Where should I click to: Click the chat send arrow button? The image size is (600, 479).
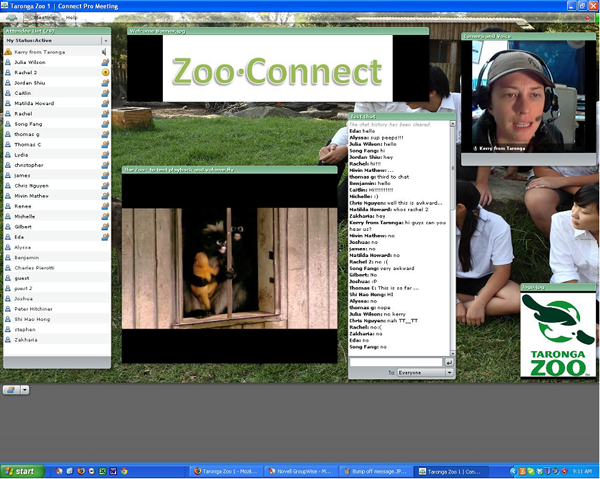[449, 362]
